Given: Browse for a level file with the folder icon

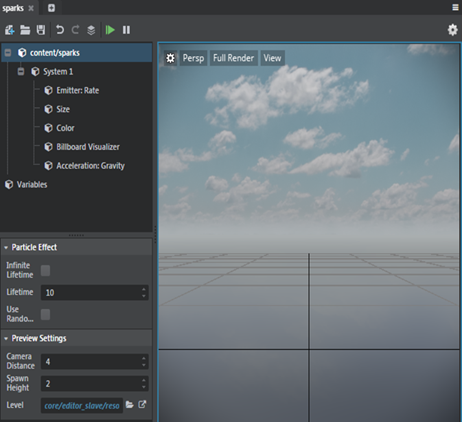Looking at the screenshot, I should click(x=129, y=405).
